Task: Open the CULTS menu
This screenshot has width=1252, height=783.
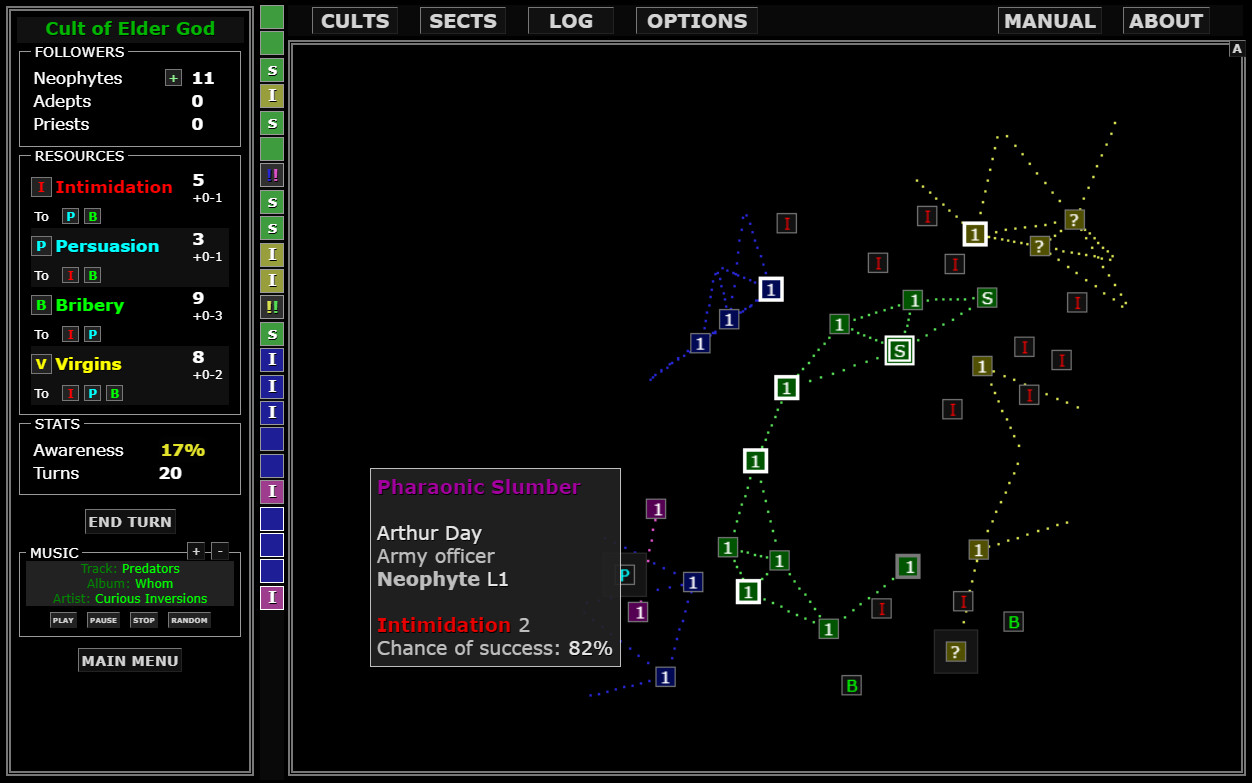Action: point(354,20)
